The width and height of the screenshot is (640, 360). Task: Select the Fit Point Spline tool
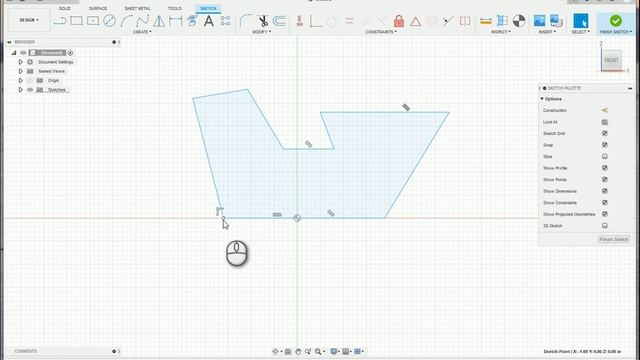[x=142, y=21]
